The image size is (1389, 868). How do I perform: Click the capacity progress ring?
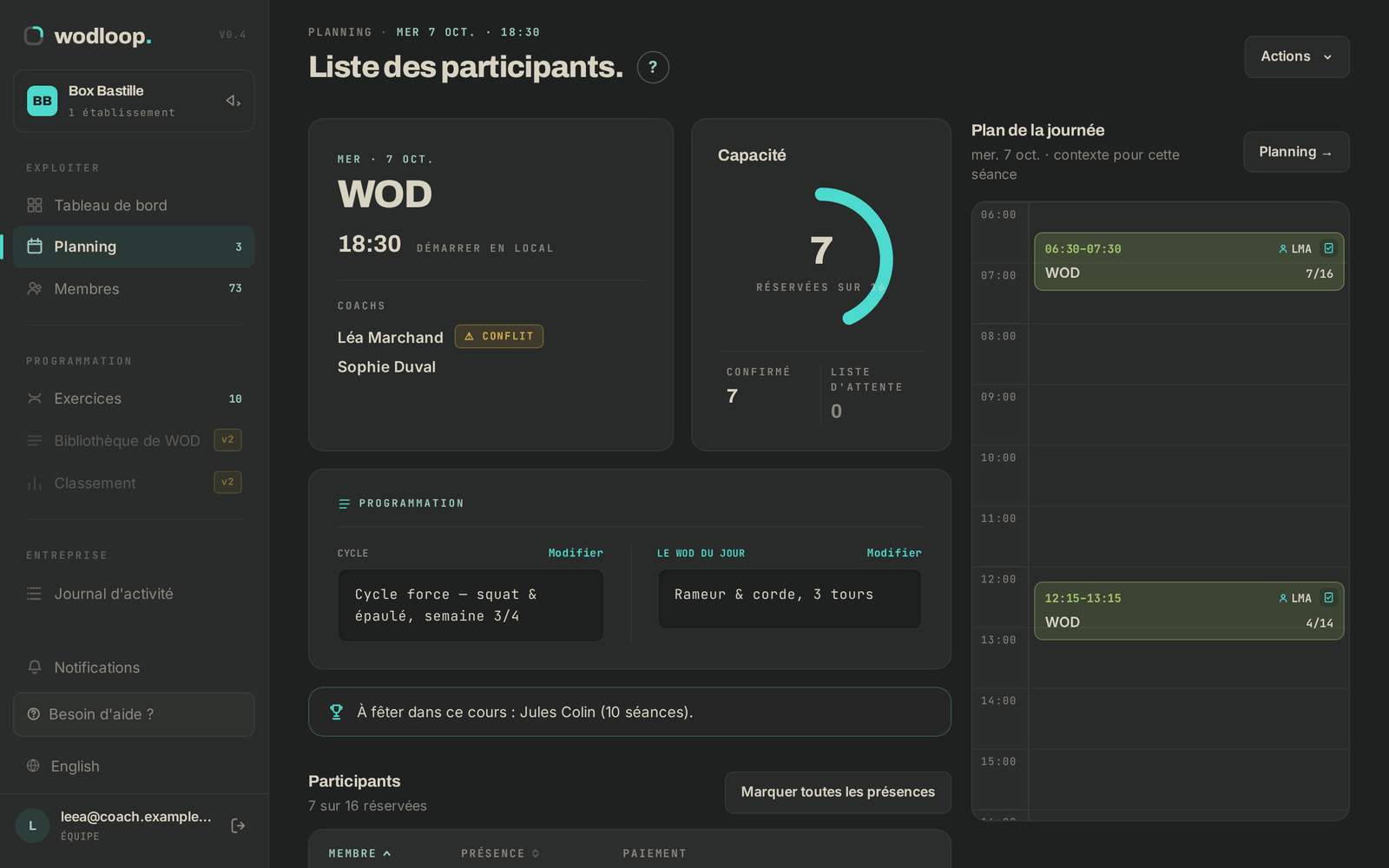[821, 257]
